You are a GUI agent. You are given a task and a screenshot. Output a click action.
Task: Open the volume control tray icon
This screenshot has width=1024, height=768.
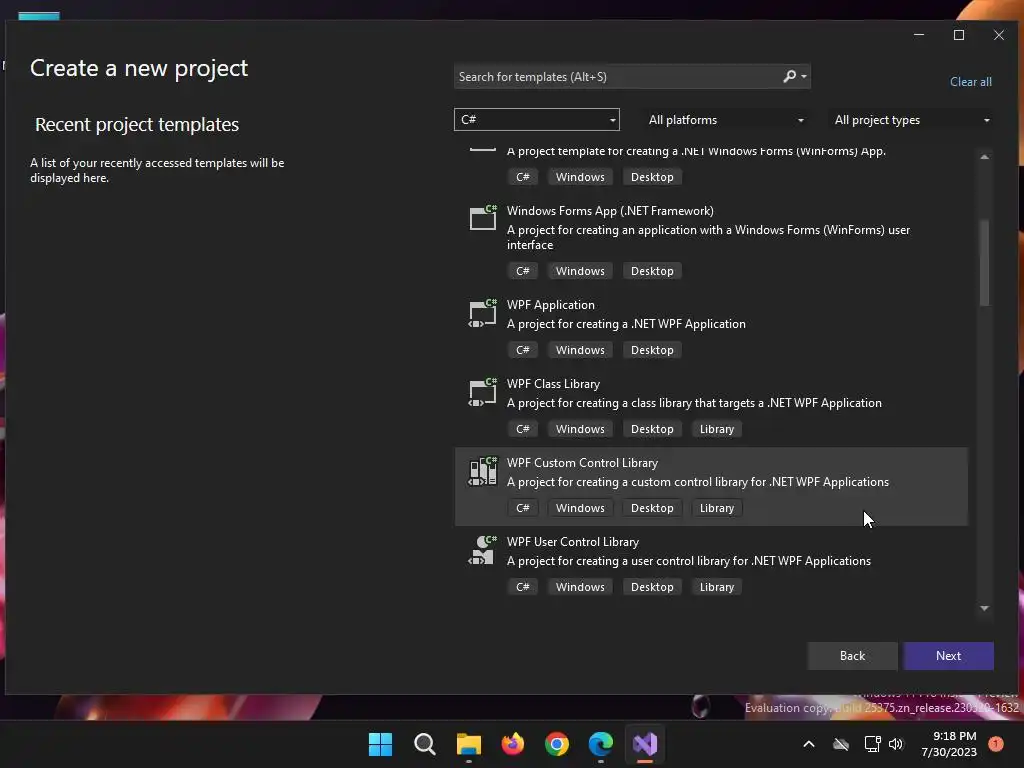(896, 744)
